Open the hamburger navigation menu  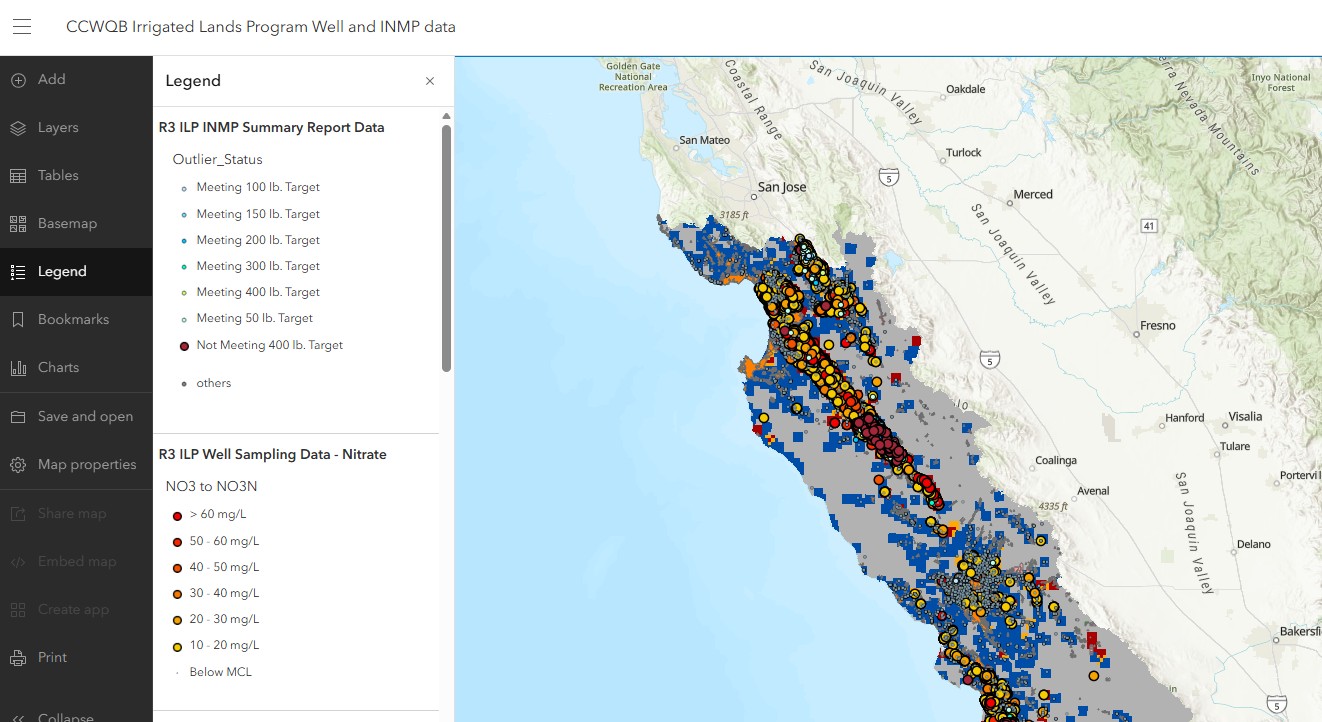point(22,26)
